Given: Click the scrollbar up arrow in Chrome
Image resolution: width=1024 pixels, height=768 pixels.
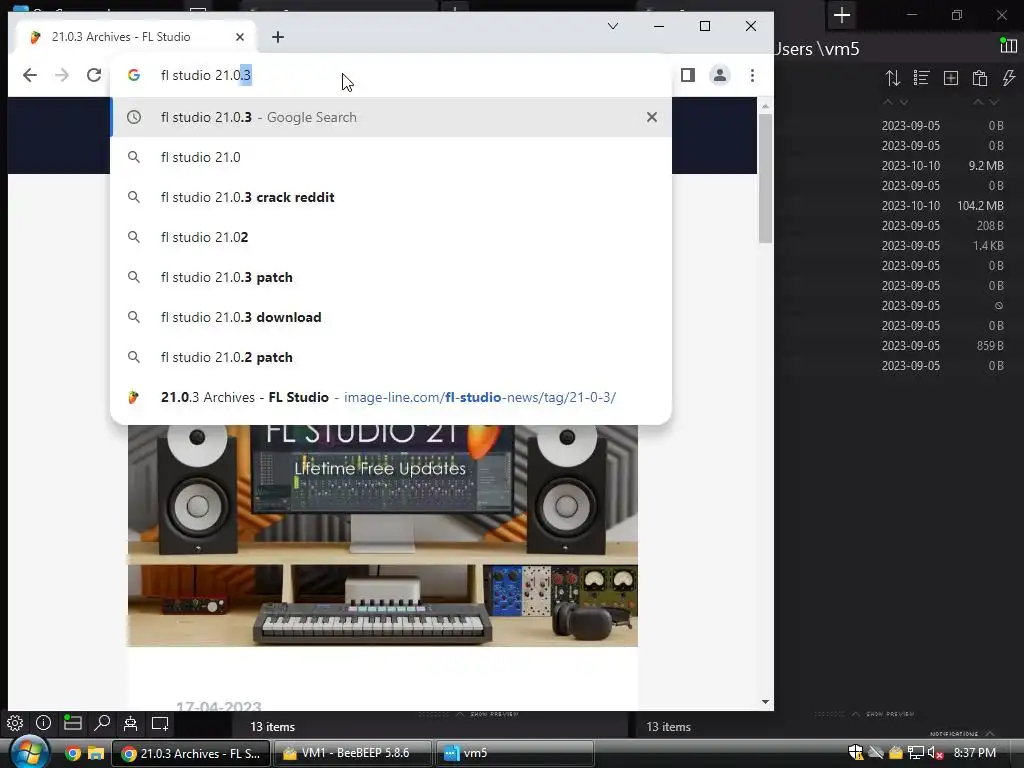Looking at the screenshot, I should [x=765, y=106].
